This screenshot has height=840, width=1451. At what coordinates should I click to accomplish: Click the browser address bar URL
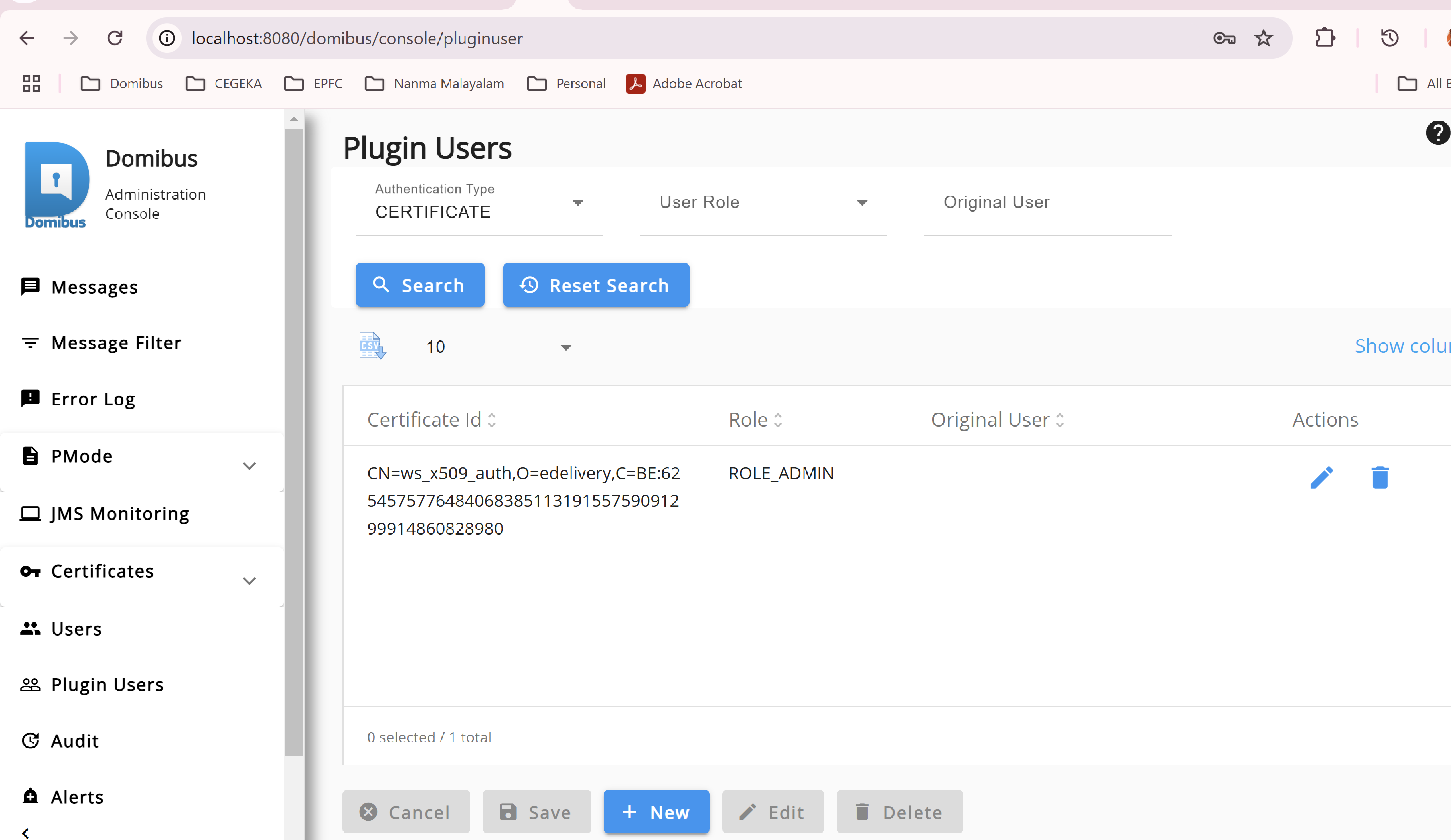click(357, 39)
